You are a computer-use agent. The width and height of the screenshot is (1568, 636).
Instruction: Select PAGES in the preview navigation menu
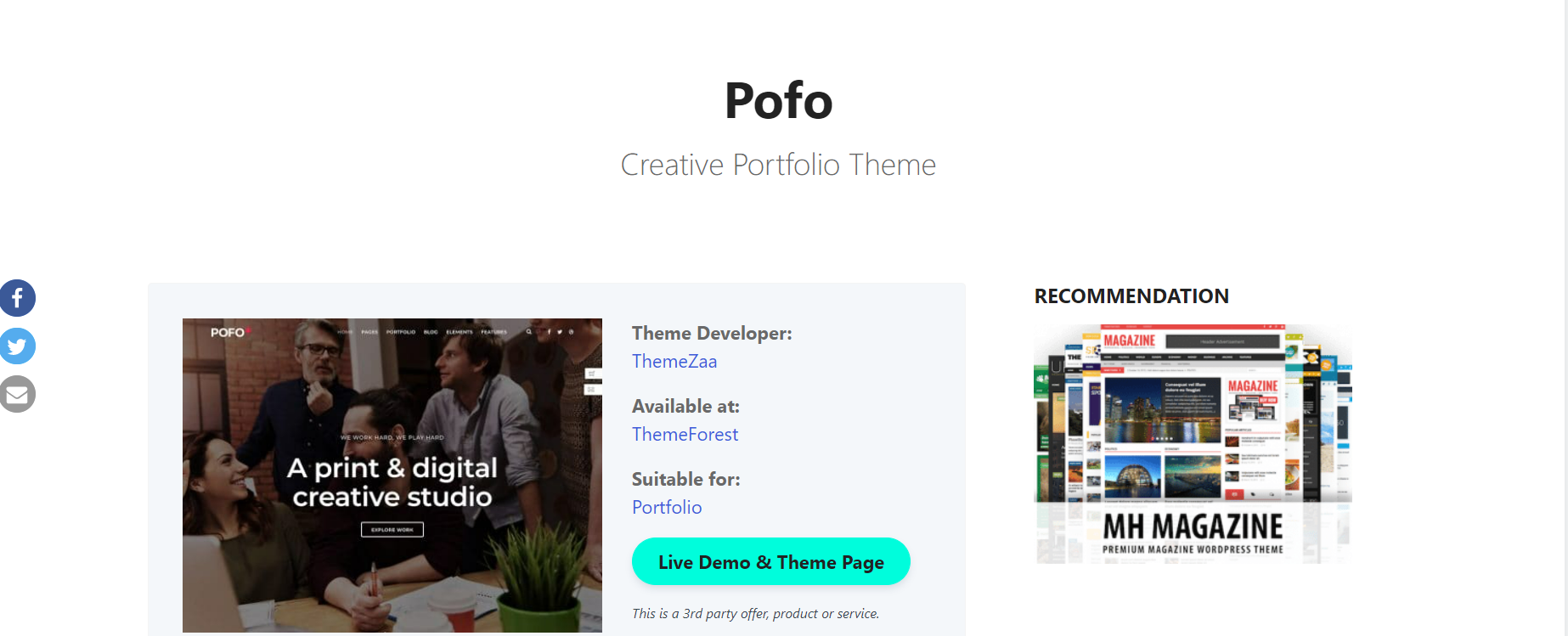pyautogui.click(x=369, y=332)
